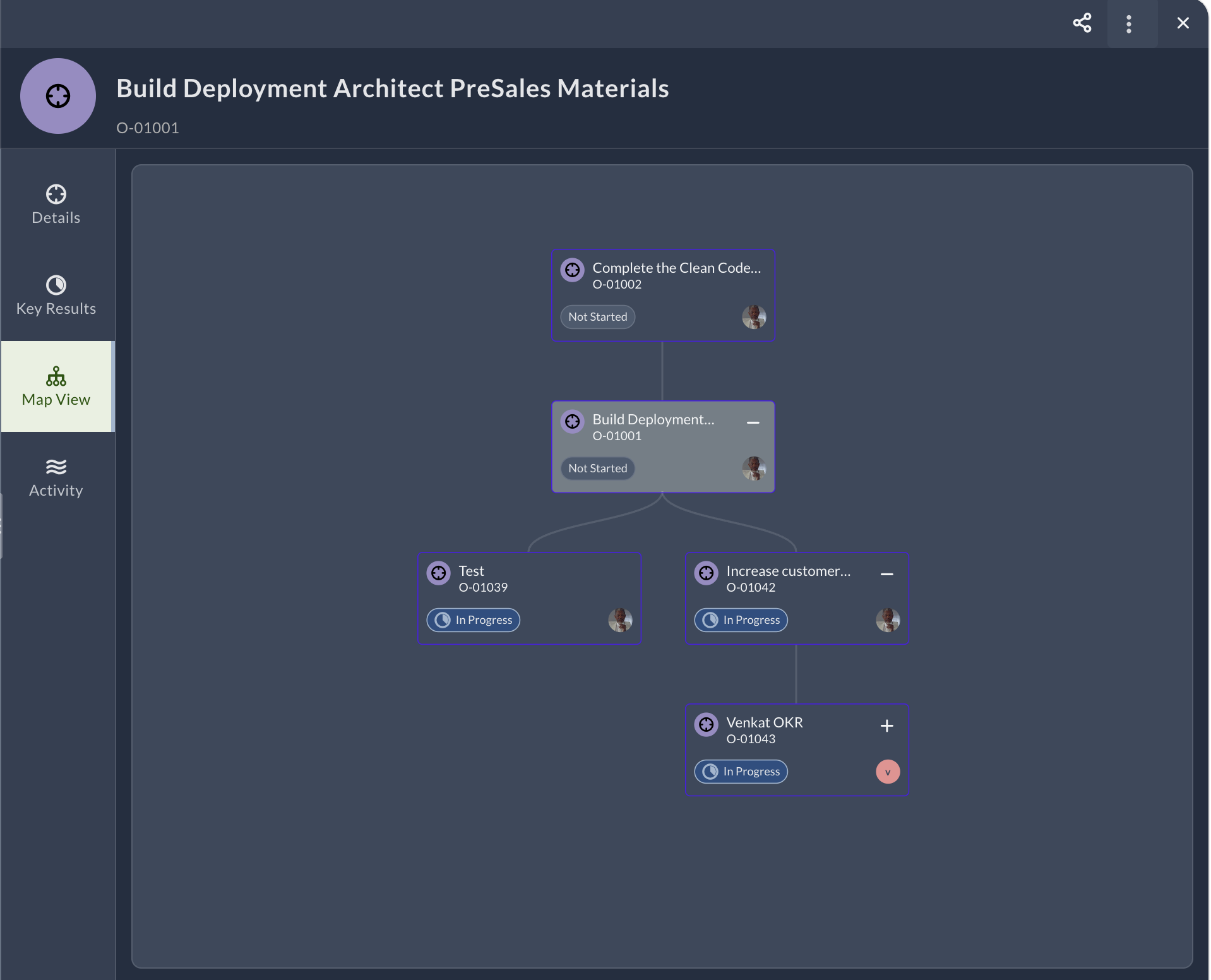
Task: Click the objective icon on Complete the Clean Code card
Action: tap(573, 270)
